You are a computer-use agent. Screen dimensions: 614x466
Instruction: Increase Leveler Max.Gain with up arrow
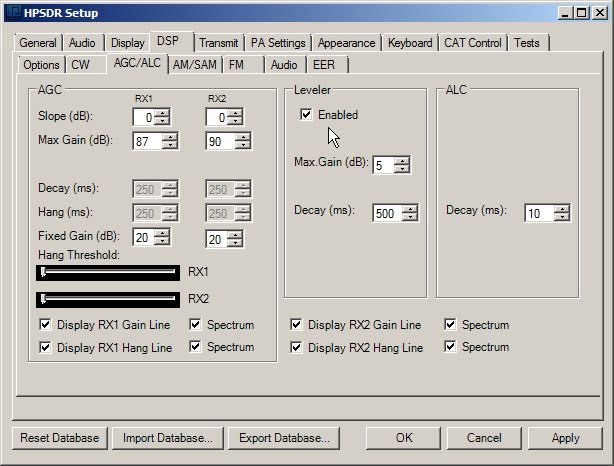(x=402, y=161)
